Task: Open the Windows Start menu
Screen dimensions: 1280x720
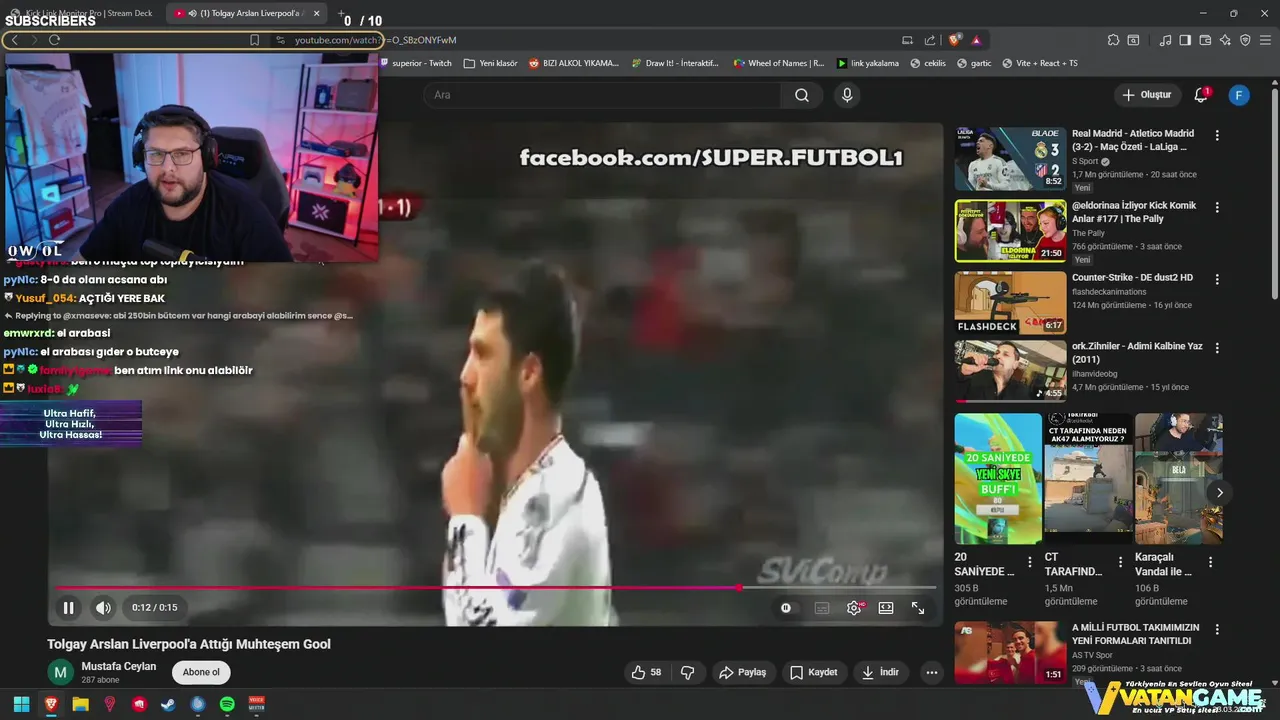Action: pos(21,705)
